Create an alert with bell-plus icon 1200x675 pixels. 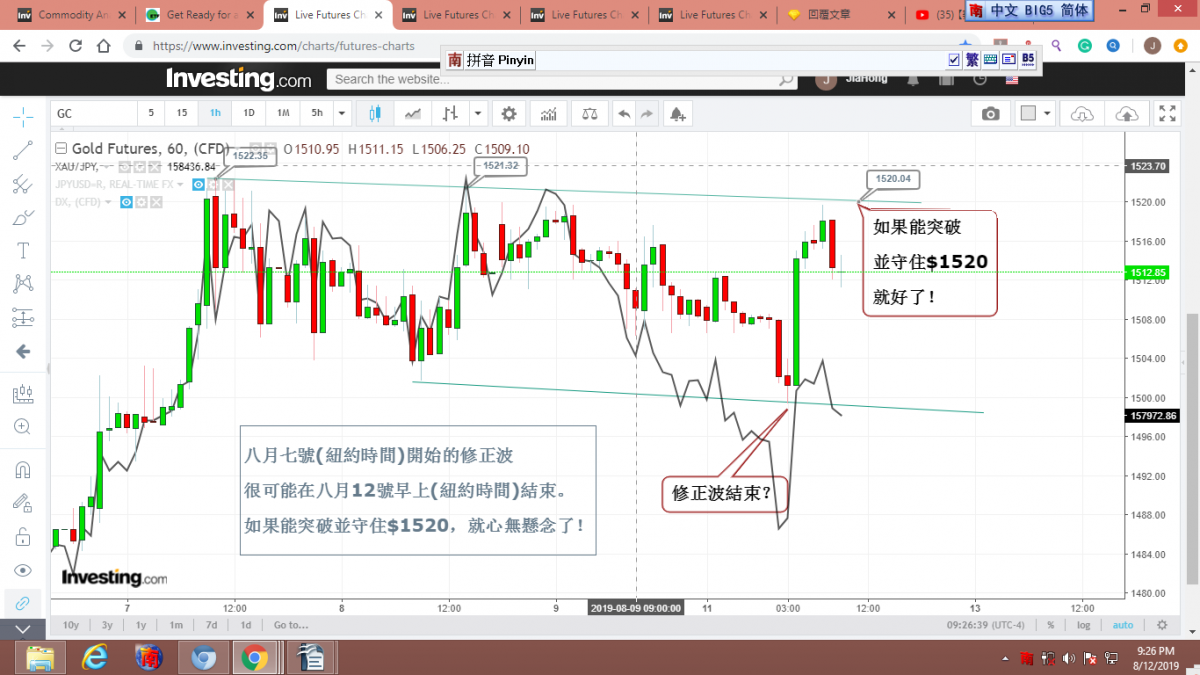click(x=678, y=113)
